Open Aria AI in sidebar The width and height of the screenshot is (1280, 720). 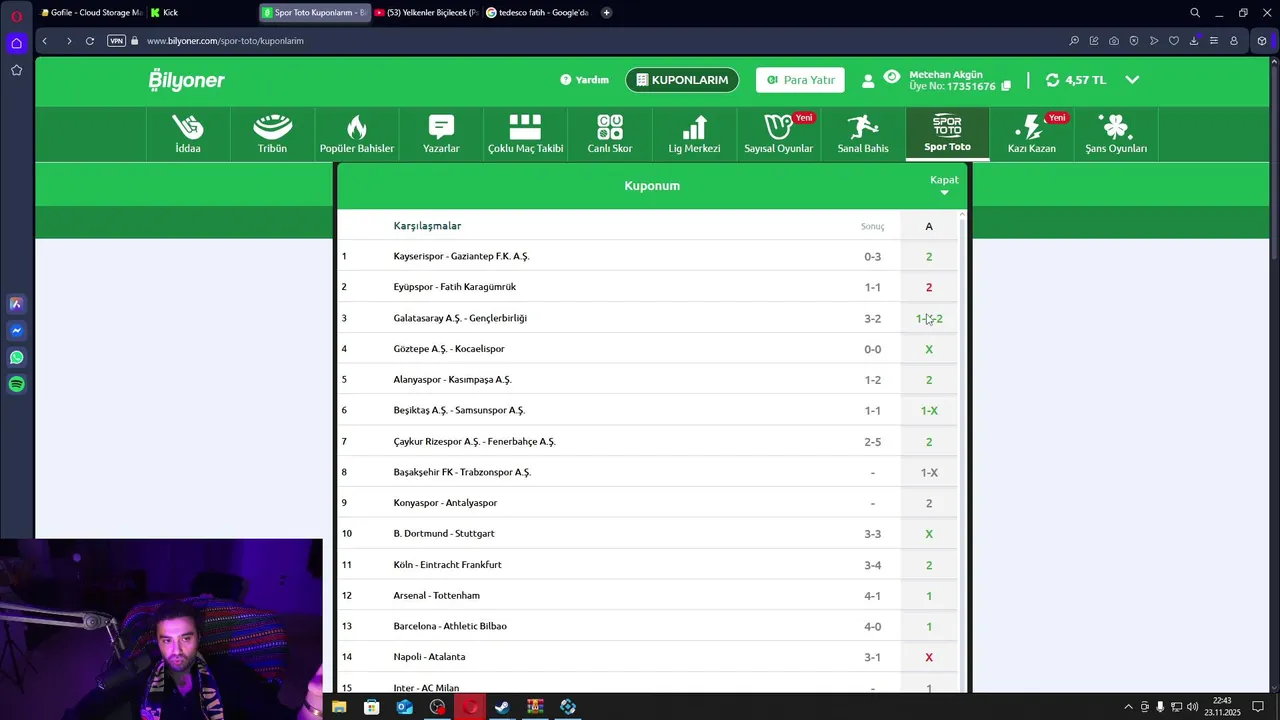click(16, 304)
